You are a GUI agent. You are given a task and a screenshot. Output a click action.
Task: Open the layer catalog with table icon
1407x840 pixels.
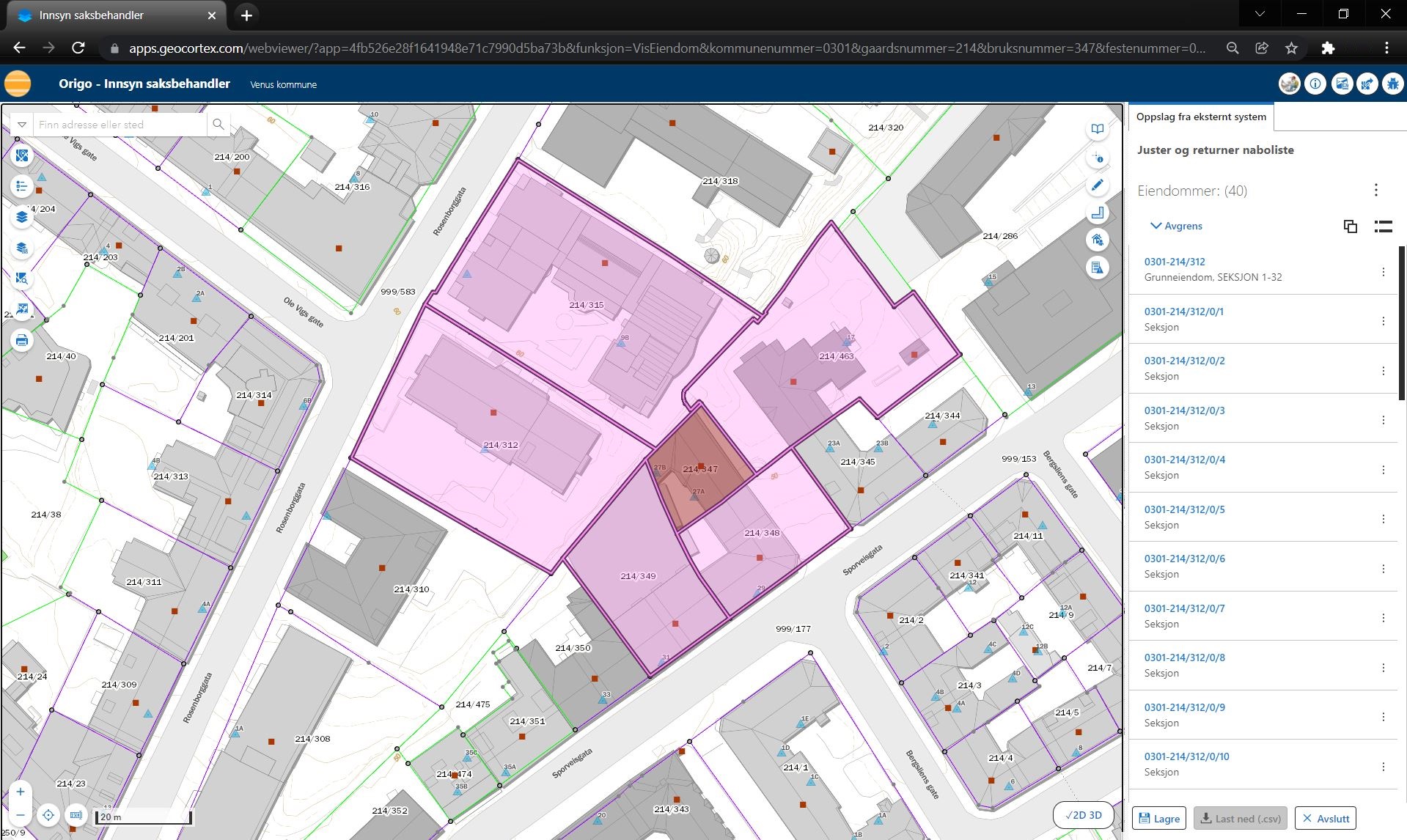tap(22, 248)
